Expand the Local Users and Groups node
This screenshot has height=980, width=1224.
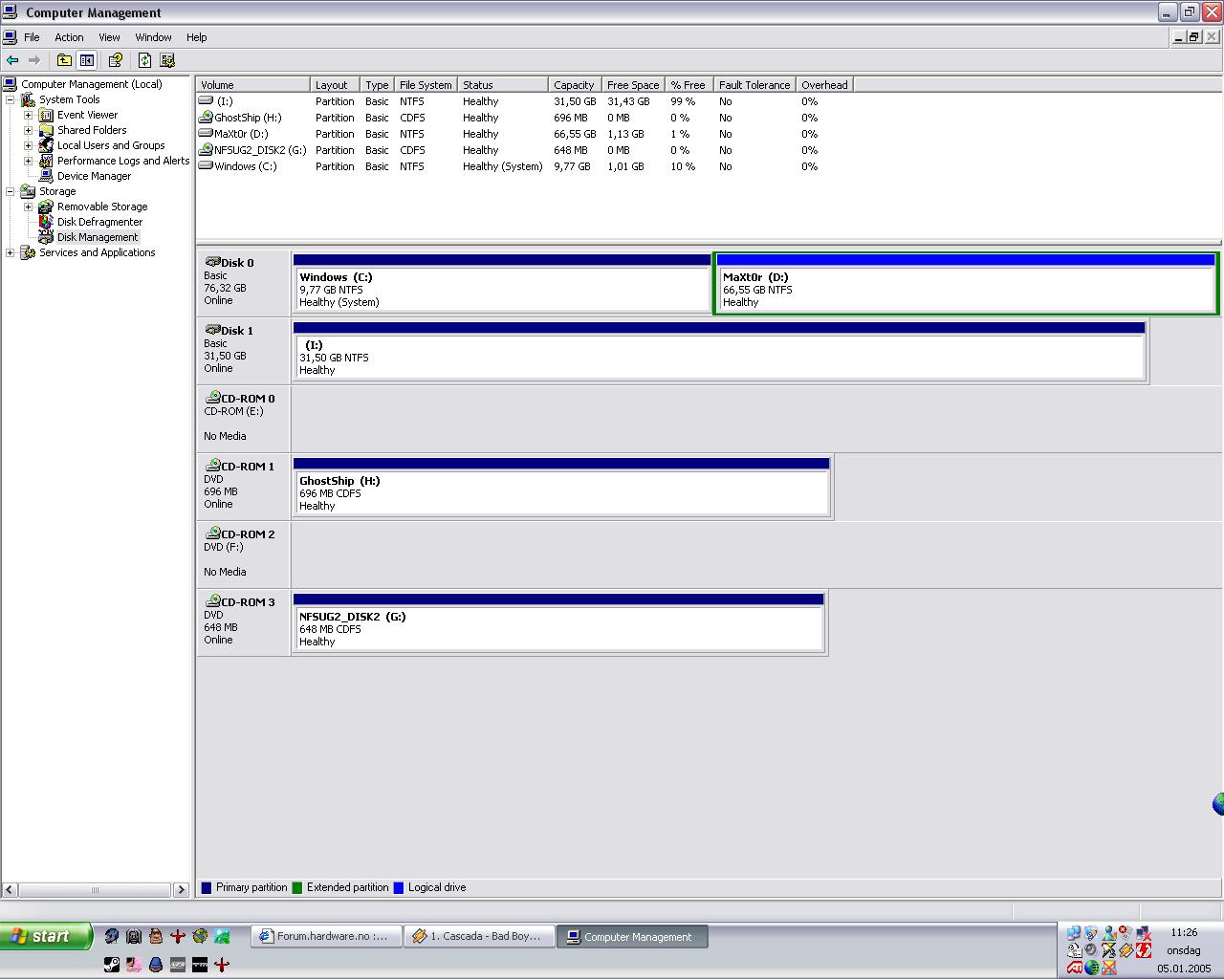(x=28, y=145)
